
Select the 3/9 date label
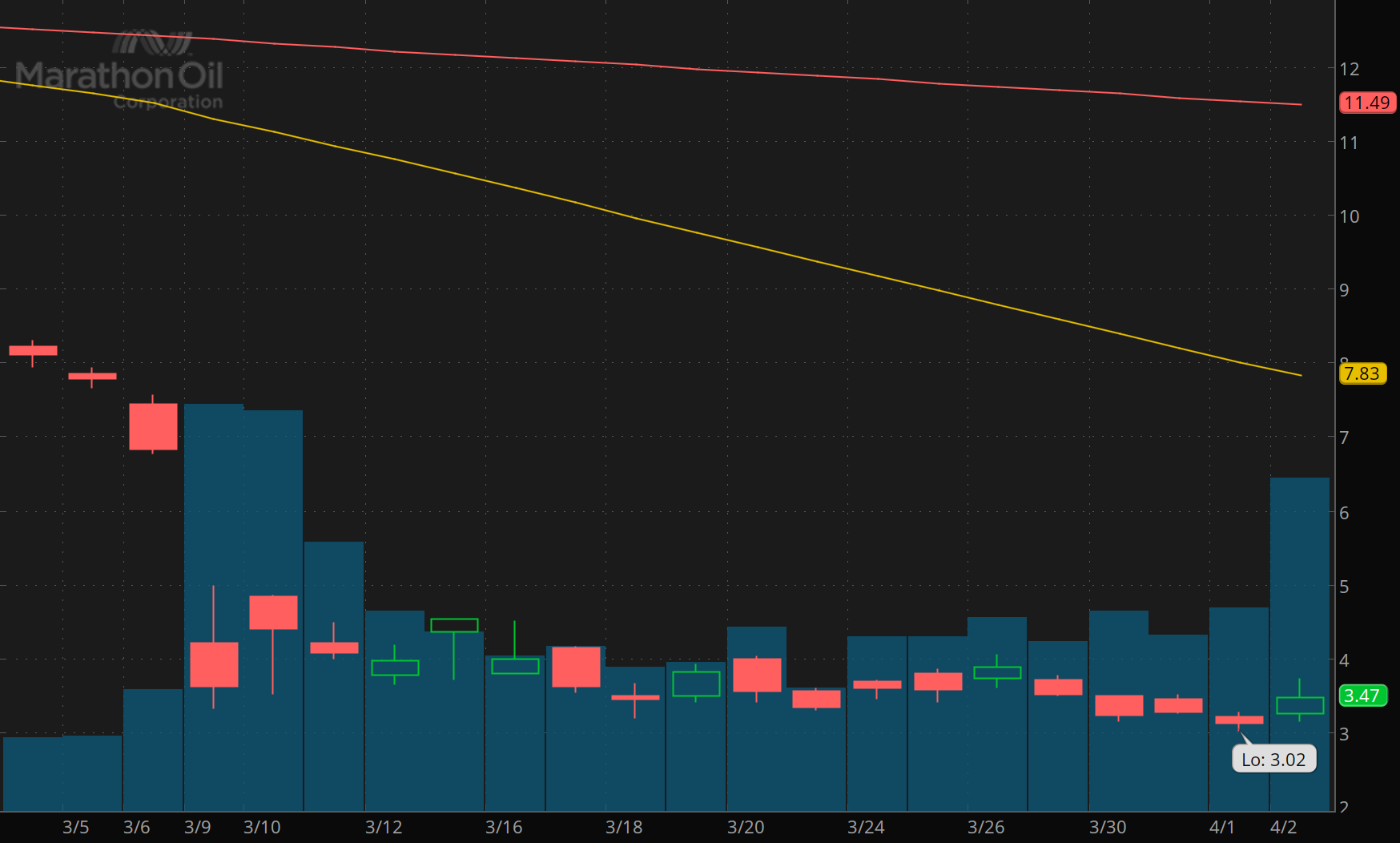[x=198, y=827]
